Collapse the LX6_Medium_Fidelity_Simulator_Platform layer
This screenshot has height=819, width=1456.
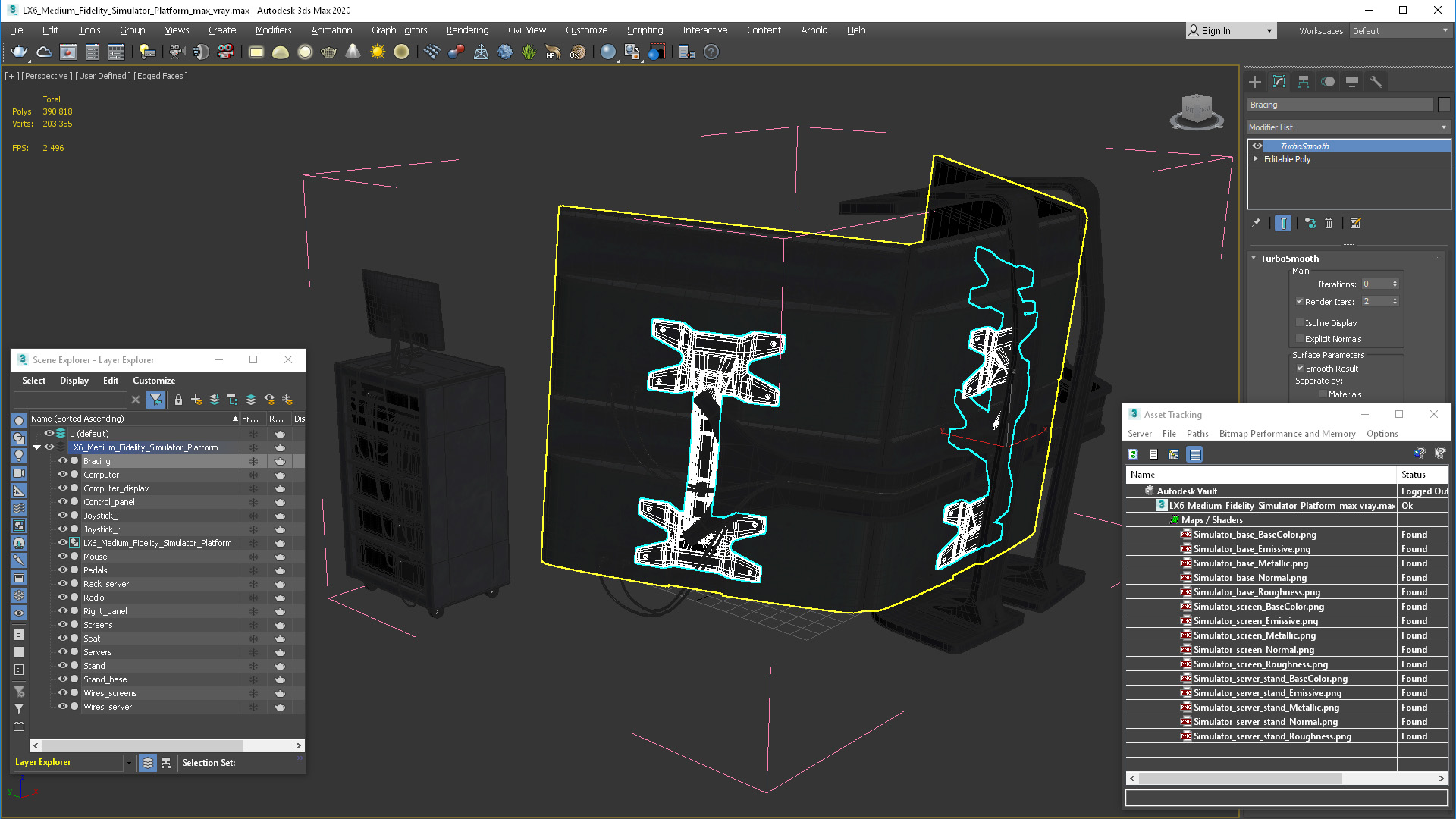(x=36, y=447)
